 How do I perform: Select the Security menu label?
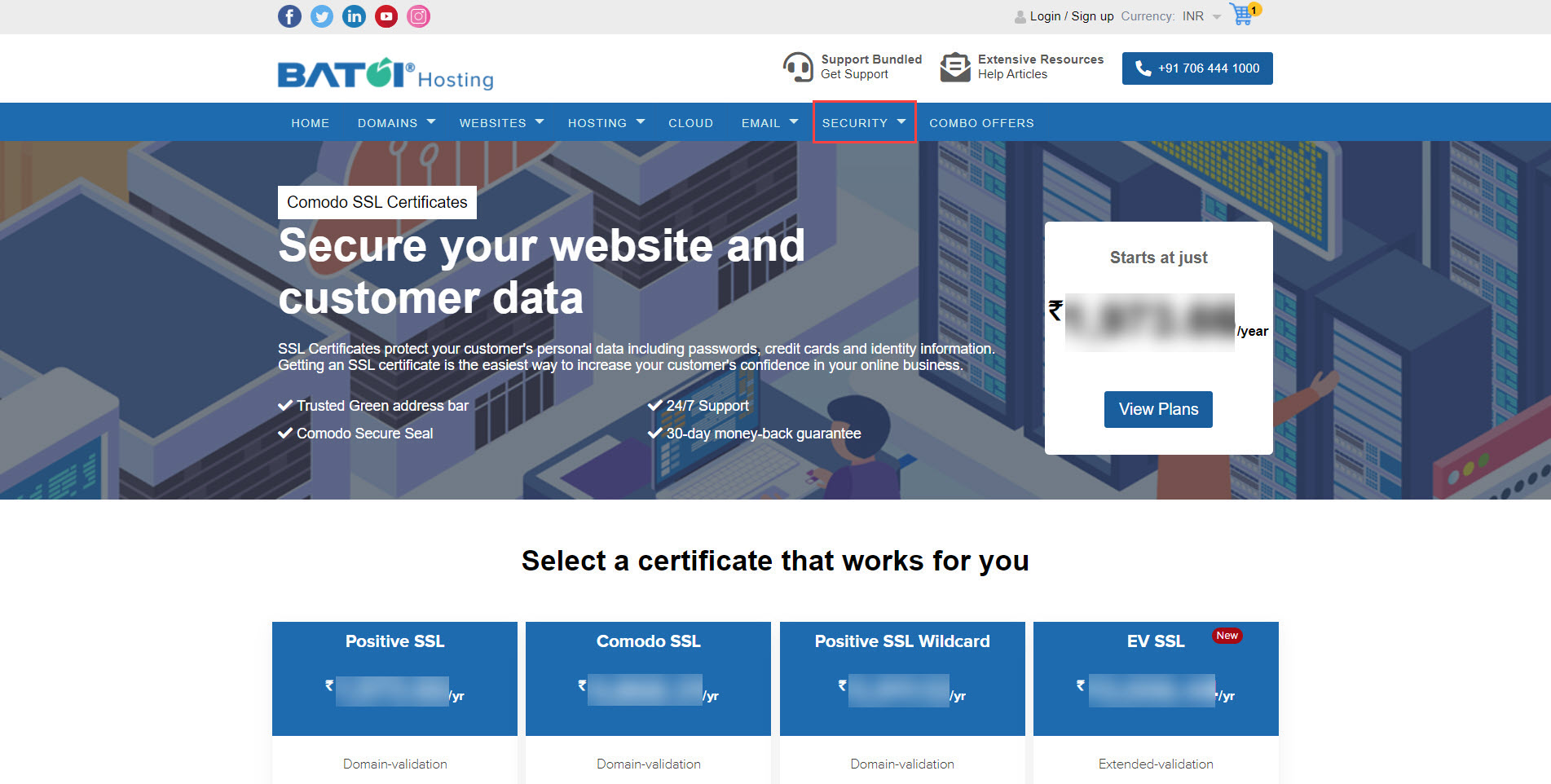point(855,123)
